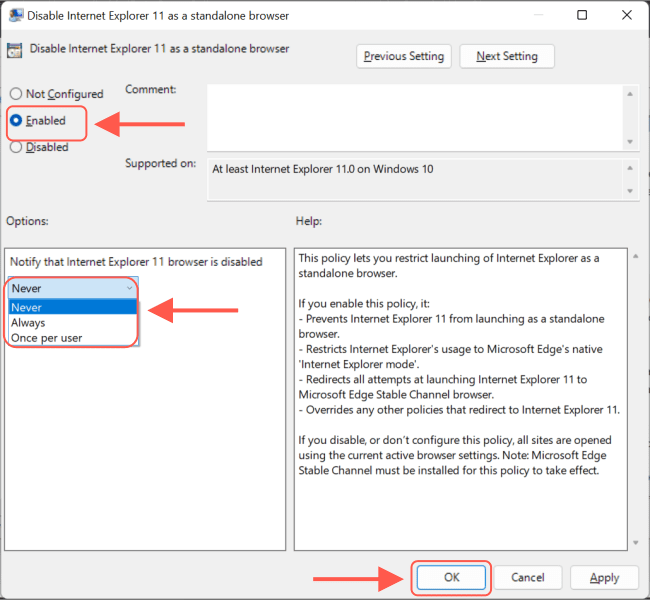Click the Supported on box scroll up arrow
Viewport: 650px width, 600px height.
(x=630, y=165)
